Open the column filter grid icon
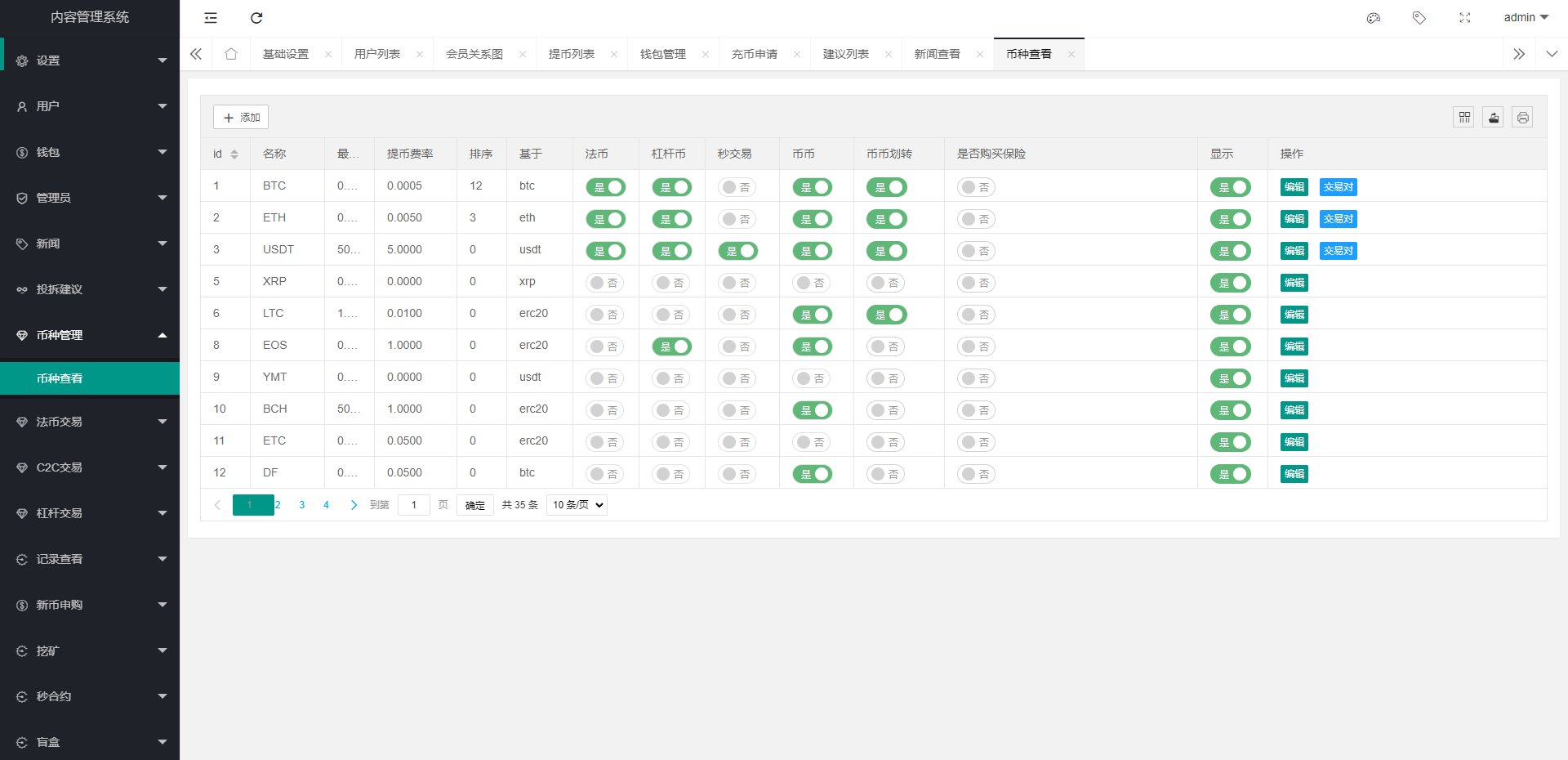Image resolution: width=1568 pixels, height=760 pixels. 1463,118
